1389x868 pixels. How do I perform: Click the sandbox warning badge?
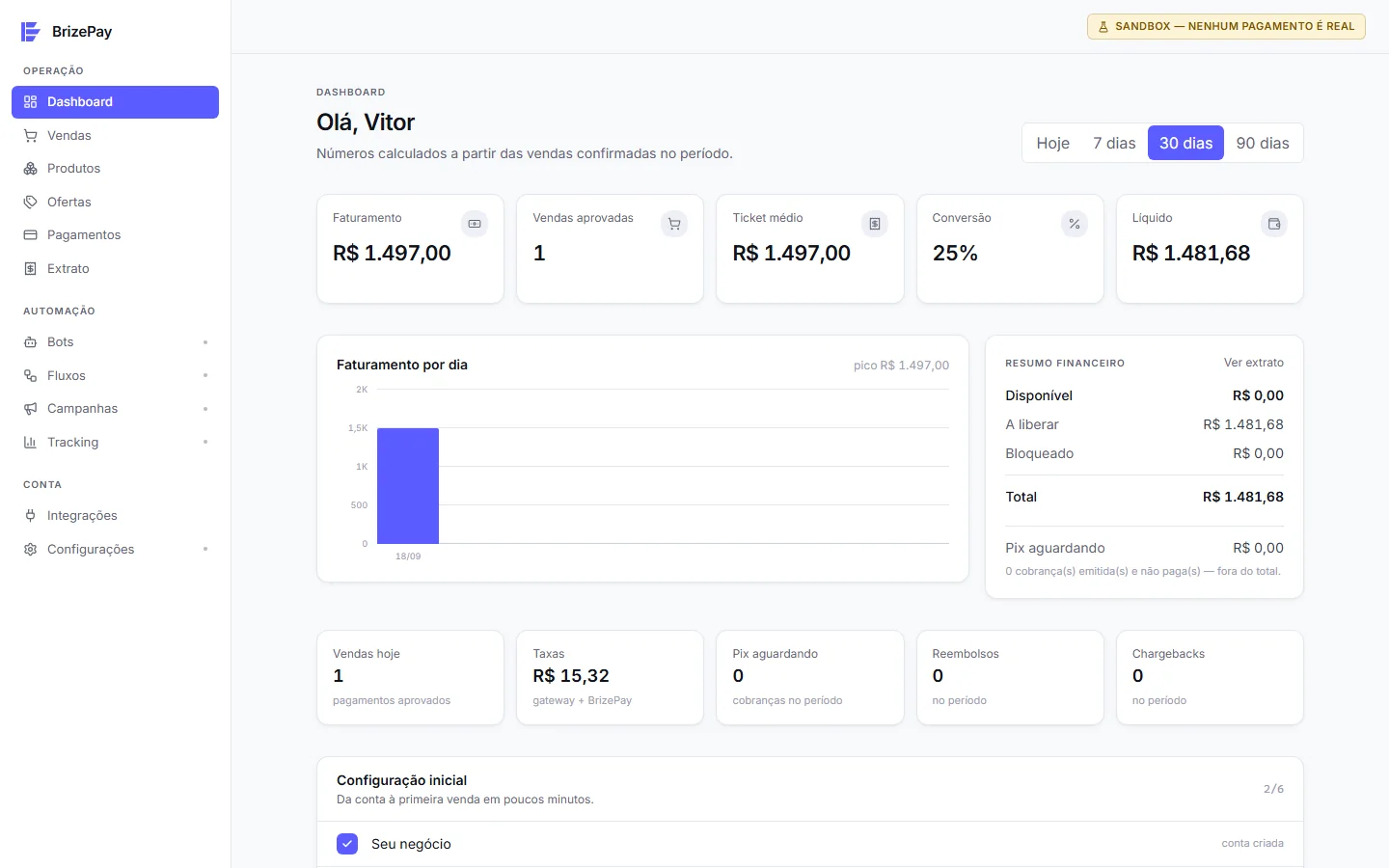click(1226, 26)
